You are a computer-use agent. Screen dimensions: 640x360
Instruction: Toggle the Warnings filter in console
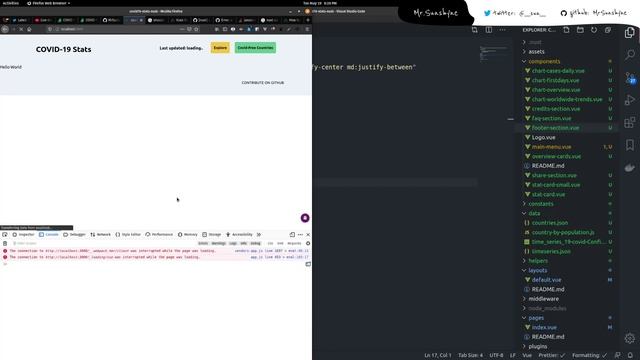pyautogui.click(x=218, y=243)
